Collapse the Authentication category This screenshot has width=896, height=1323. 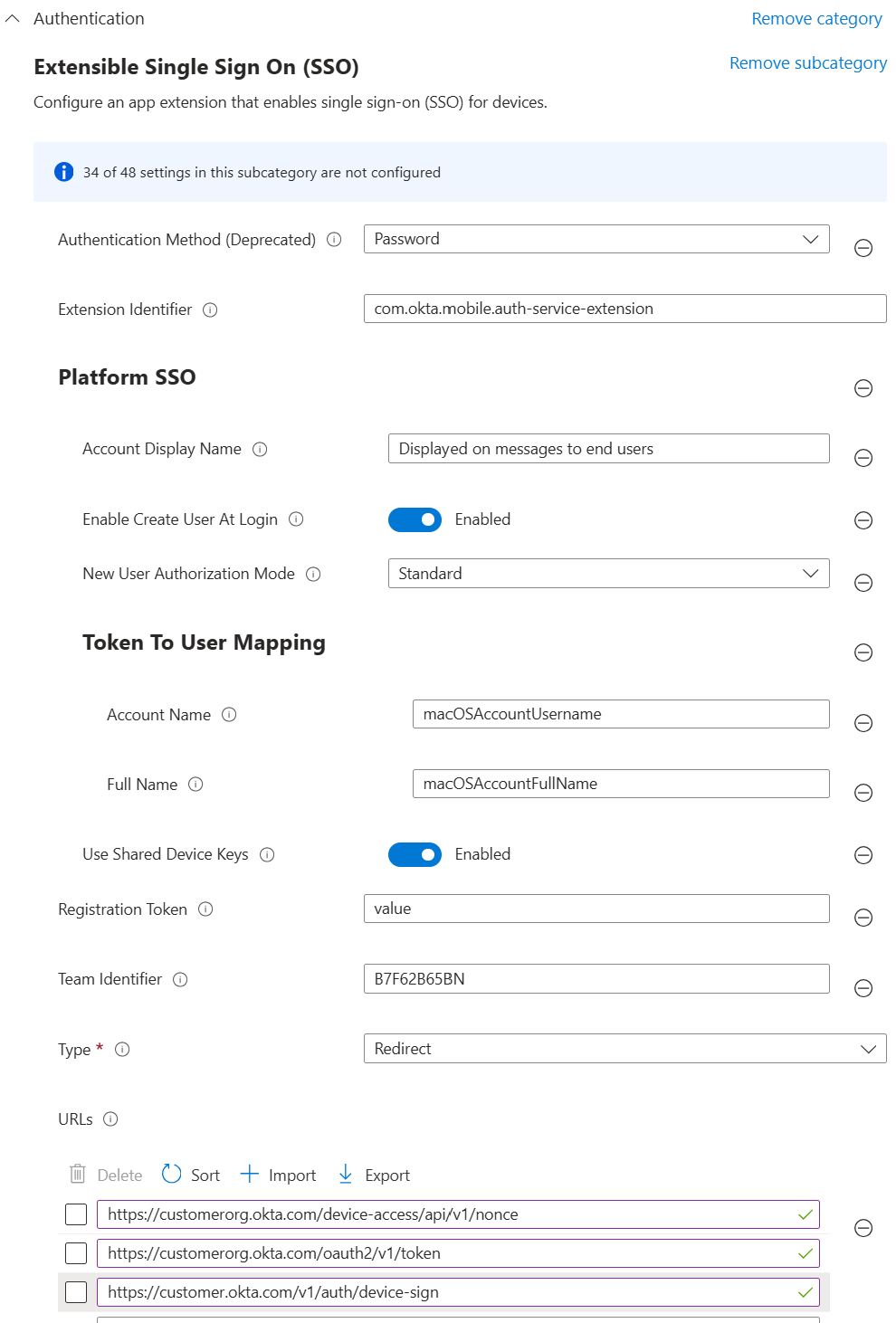[x=13, y=18]
